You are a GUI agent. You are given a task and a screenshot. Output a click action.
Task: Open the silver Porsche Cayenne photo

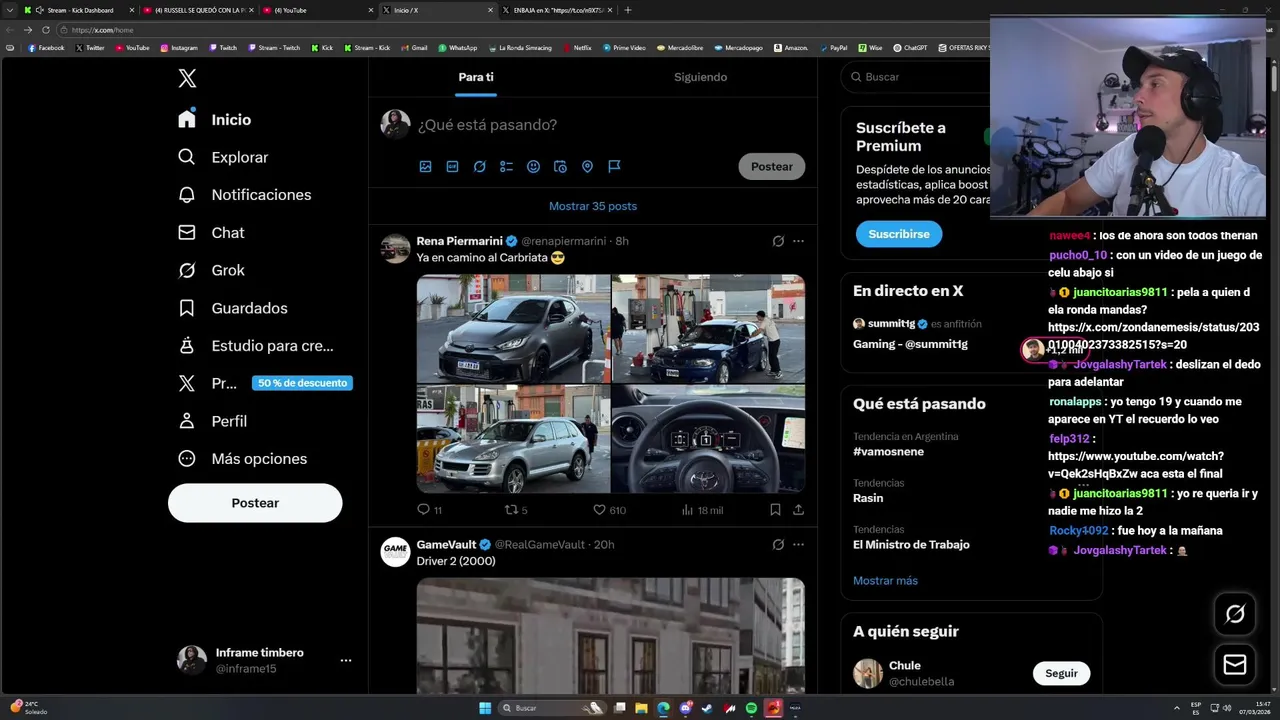tap(513, 439)
